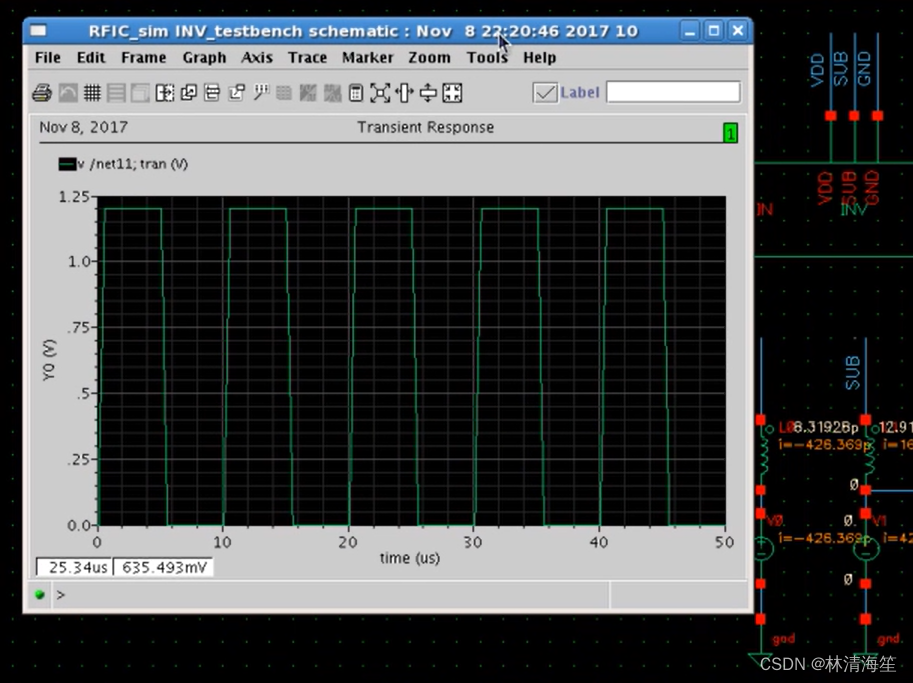Click the 635.493mV cursor readout
Image resolution: width=913 pixels, height=683 pixels.
point(164,567)
